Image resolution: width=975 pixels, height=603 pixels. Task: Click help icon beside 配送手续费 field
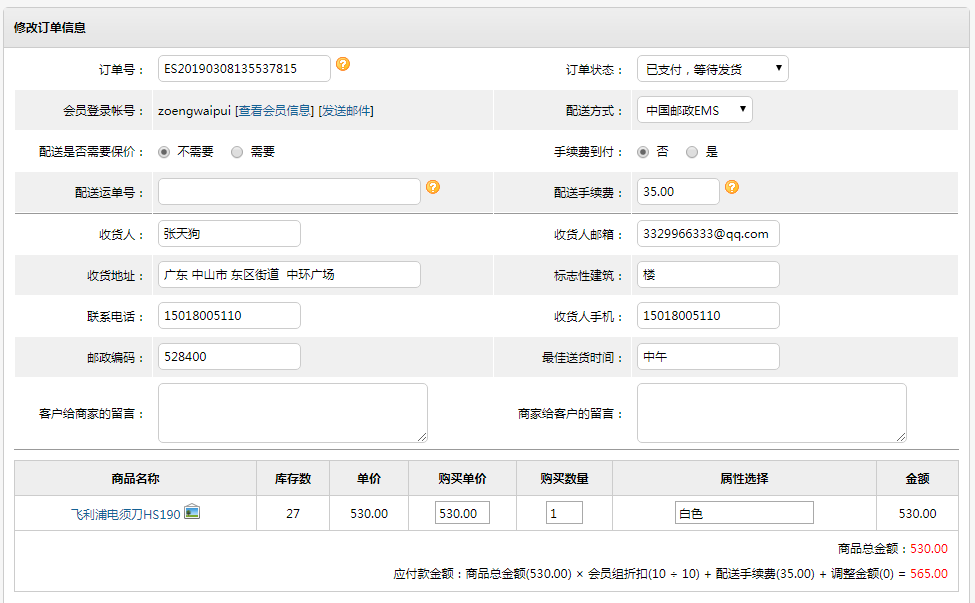point(732,187)
